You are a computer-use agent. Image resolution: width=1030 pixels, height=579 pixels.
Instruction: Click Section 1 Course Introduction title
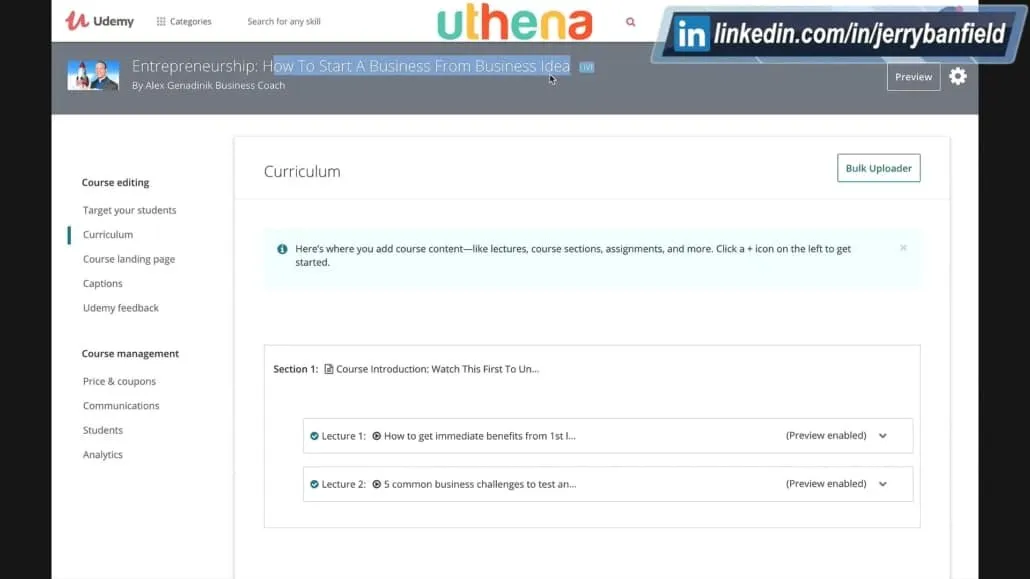pyautogui.click(x=437, y=369)
